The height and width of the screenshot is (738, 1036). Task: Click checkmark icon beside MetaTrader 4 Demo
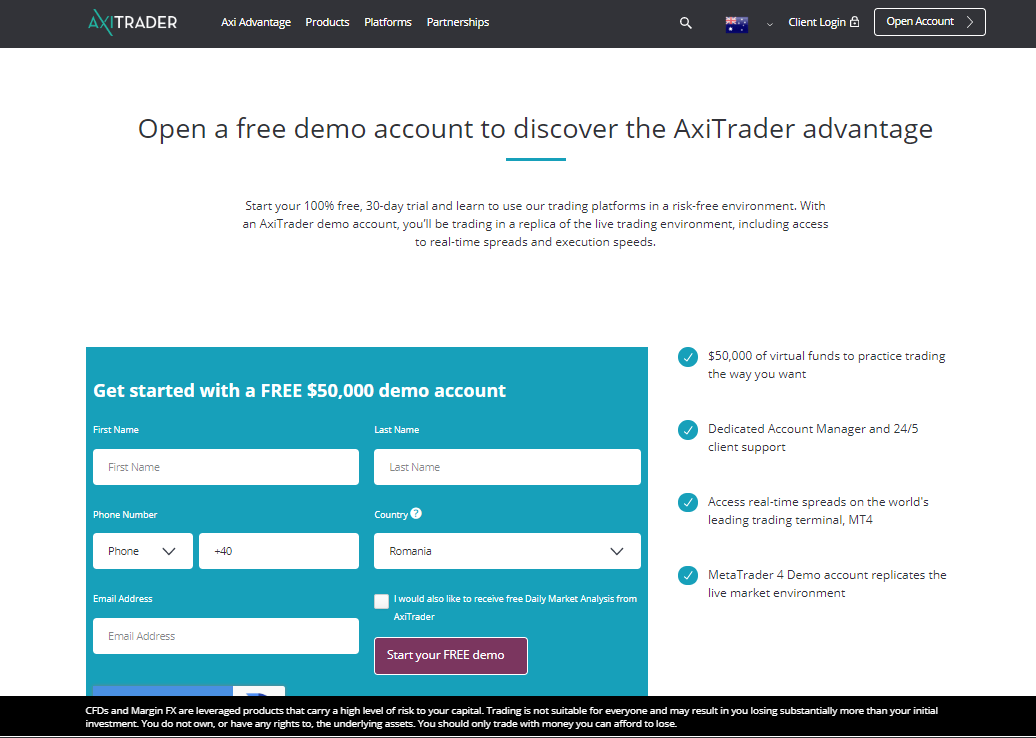click(x=688, y=575)
